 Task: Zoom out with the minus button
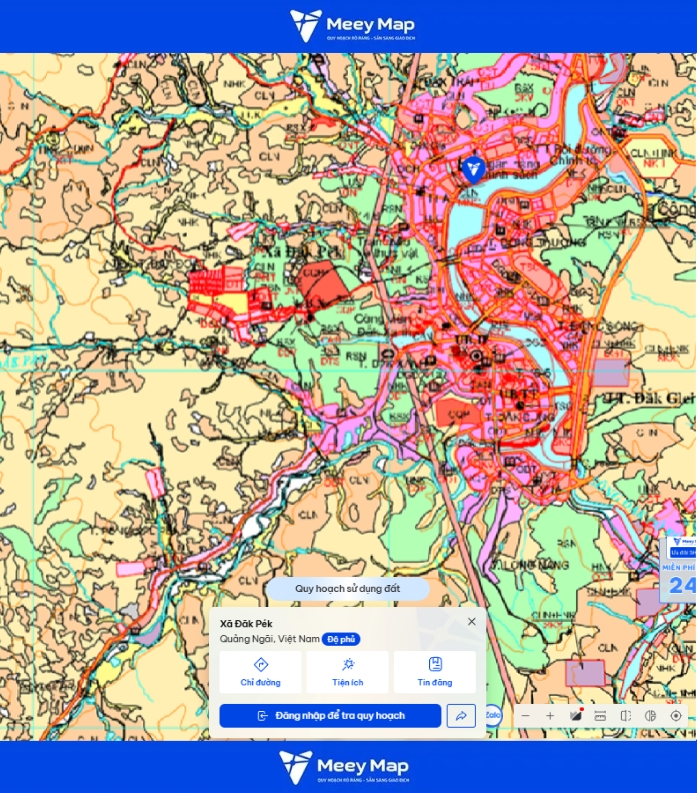coord(525,716)
